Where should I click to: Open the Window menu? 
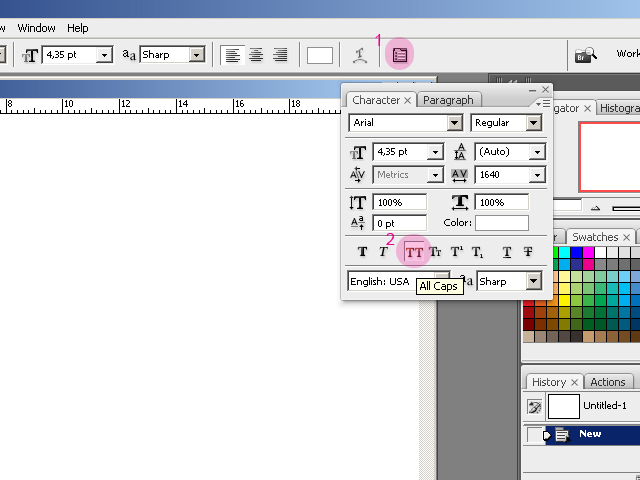pos(37,28)
